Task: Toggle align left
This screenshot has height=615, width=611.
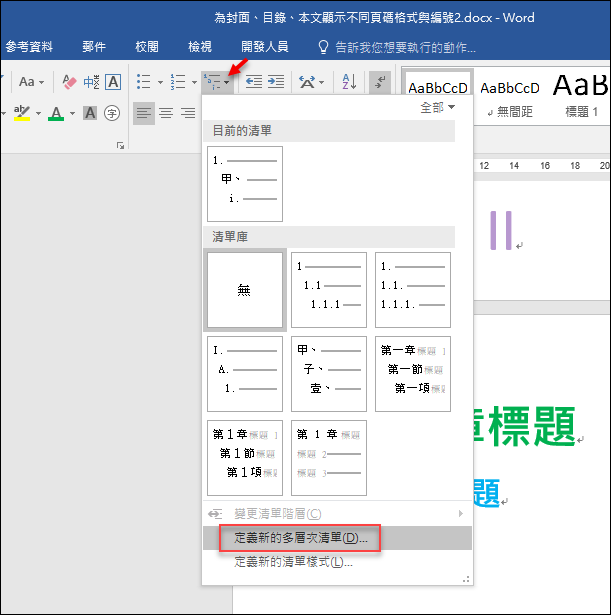Action: [144, 113]
